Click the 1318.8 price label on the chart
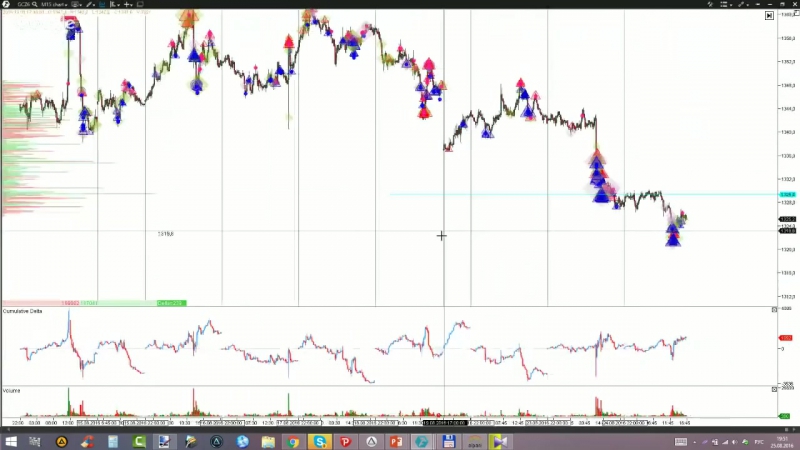Screen dimensions: 800x450 coord(166,234)
